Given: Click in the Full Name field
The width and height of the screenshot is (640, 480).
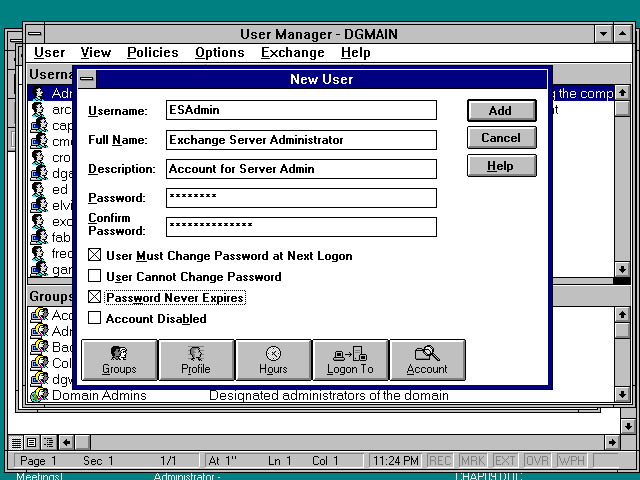Looking at the screenshot, I should tap(301, 140).
